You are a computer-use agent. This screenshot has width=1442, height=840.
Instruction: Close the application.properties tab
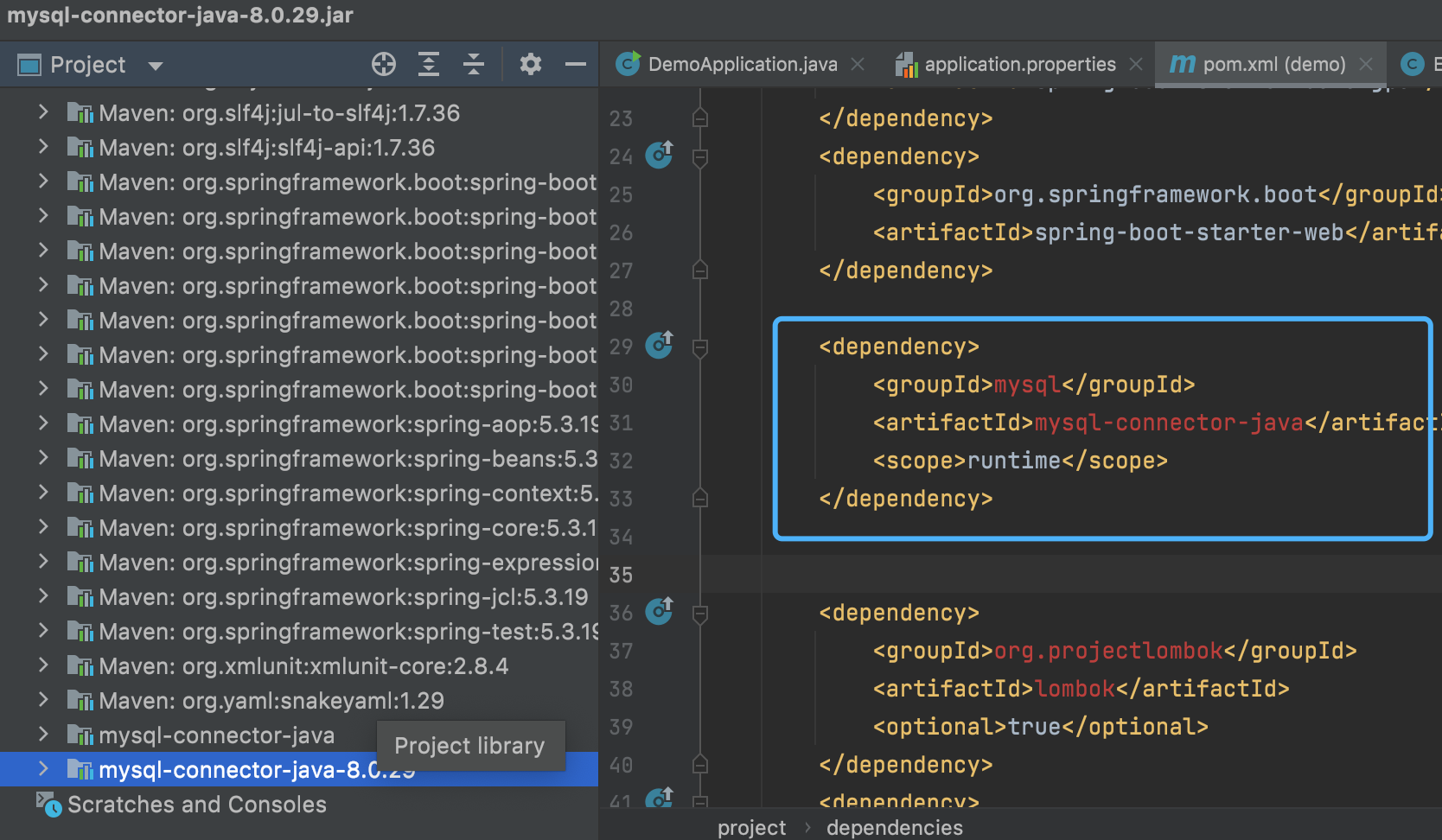(1136, 64)
